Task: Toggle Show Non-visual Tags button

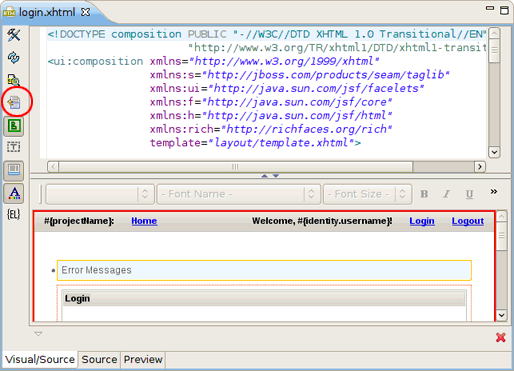Action: [x=14, y=147]
